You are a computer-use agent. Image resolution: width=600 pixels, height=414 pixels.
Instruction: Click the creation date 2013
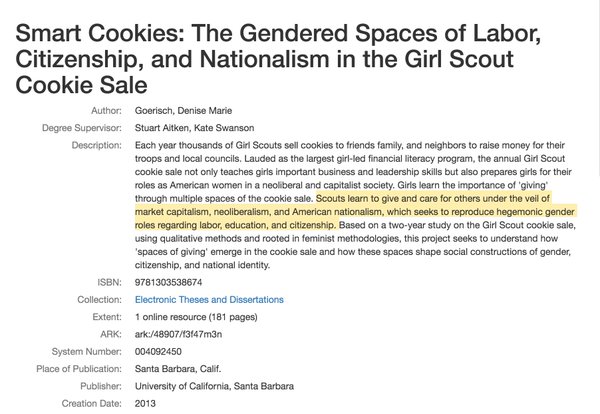pos(145,403)
